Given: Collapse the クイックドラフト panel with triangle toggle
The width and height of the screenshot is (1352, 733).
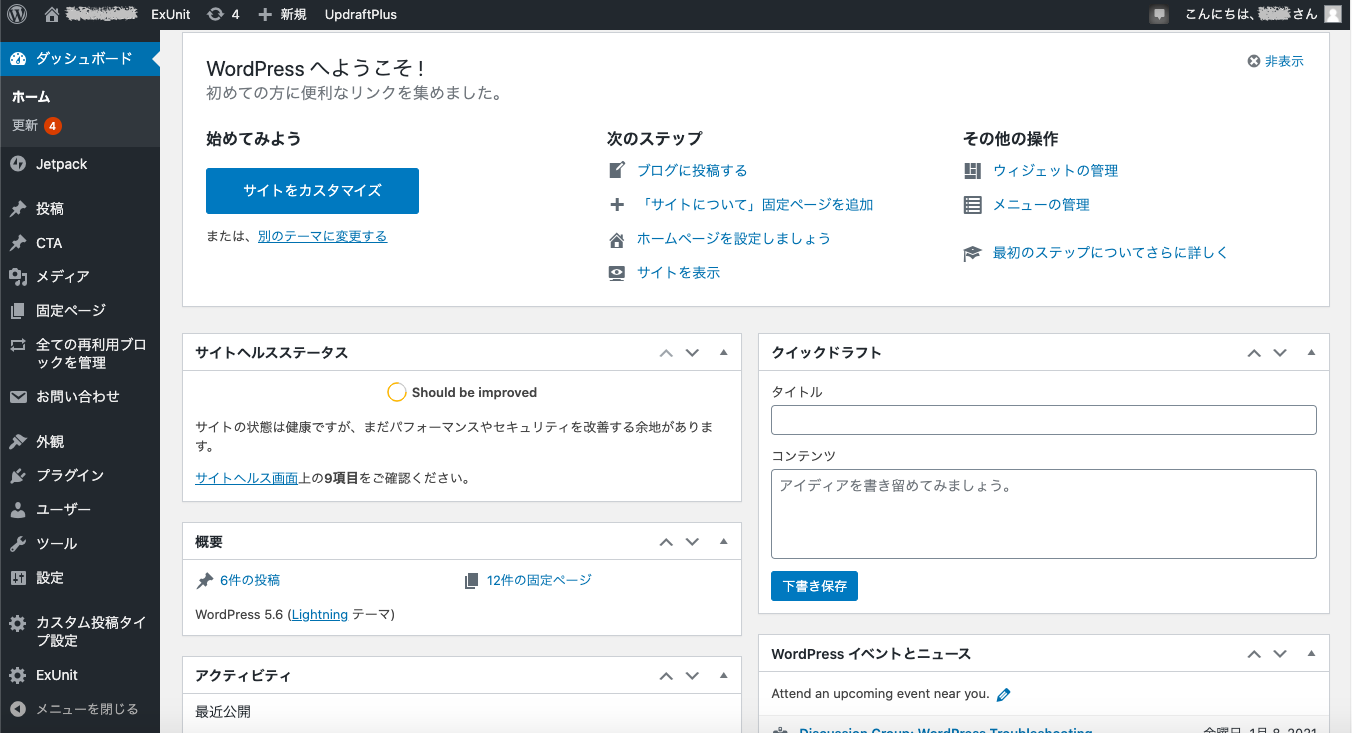Looking at the screenshot, I should tap(1311, 352).
